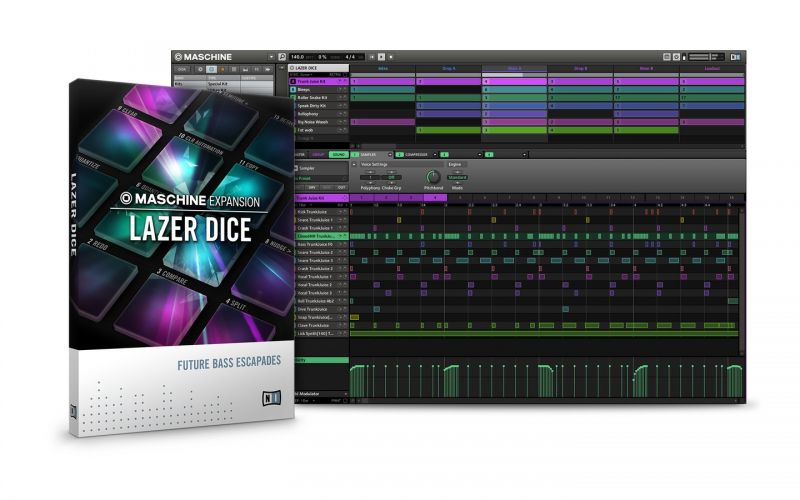Toggle COMPRESSOR plug-in slot 2 bypass
800x500 pixels.
click(399, 155)
